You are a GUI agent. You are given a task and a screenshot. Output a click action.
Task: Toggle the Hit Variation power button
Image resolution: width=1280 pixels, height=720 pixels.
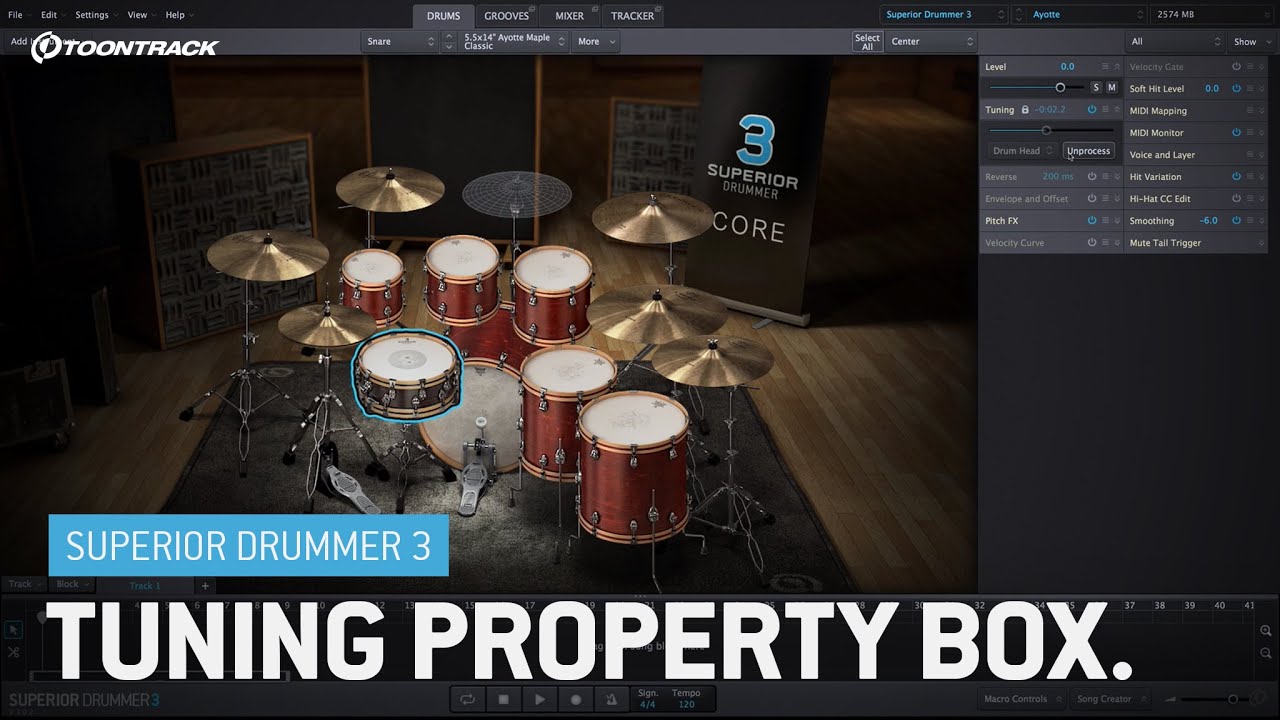tap(1236, 177)
